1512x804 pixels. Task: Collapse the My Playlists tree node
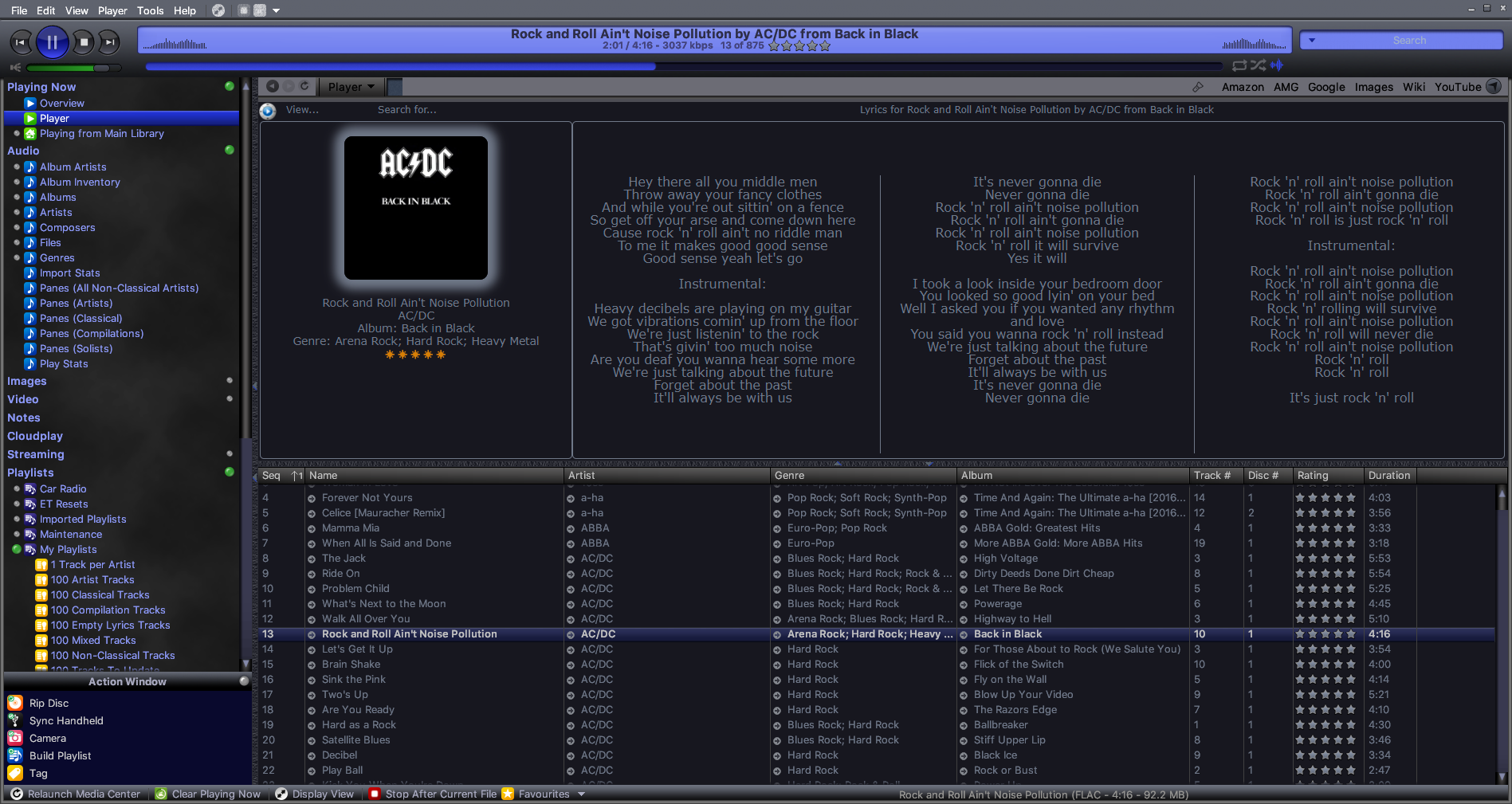[x=17, y=549]
